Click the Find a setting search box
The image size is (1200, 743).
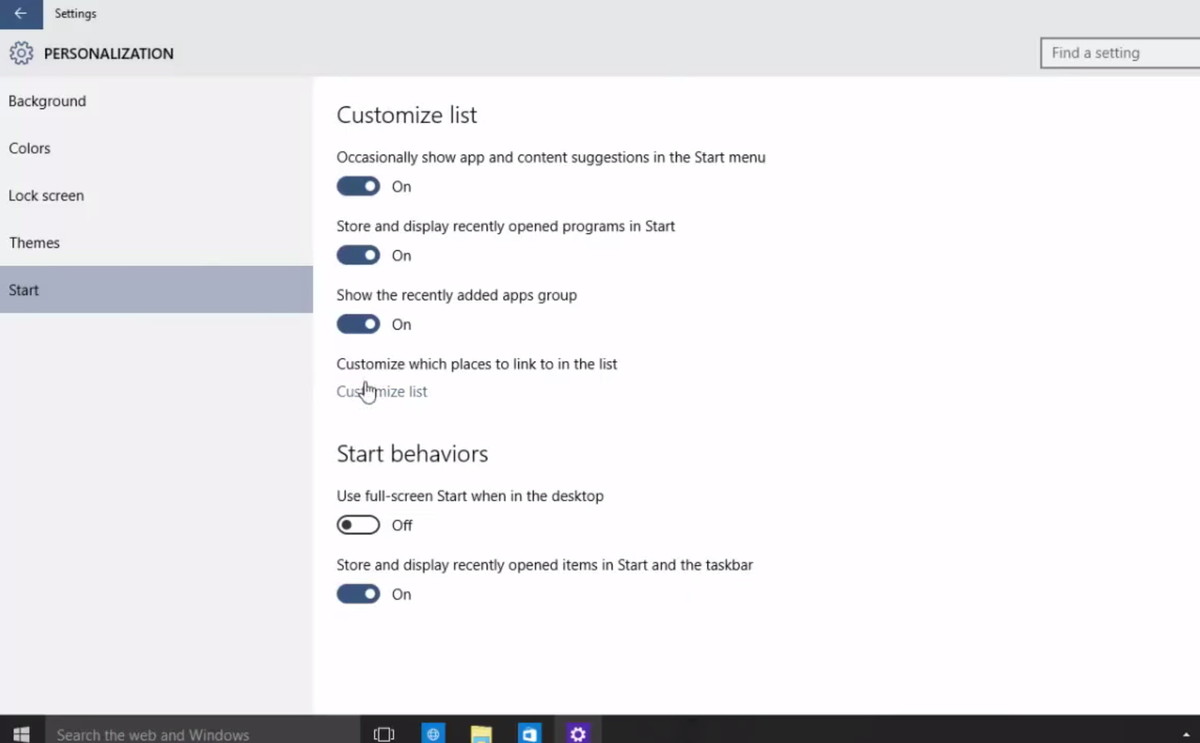click(1118, 53)
